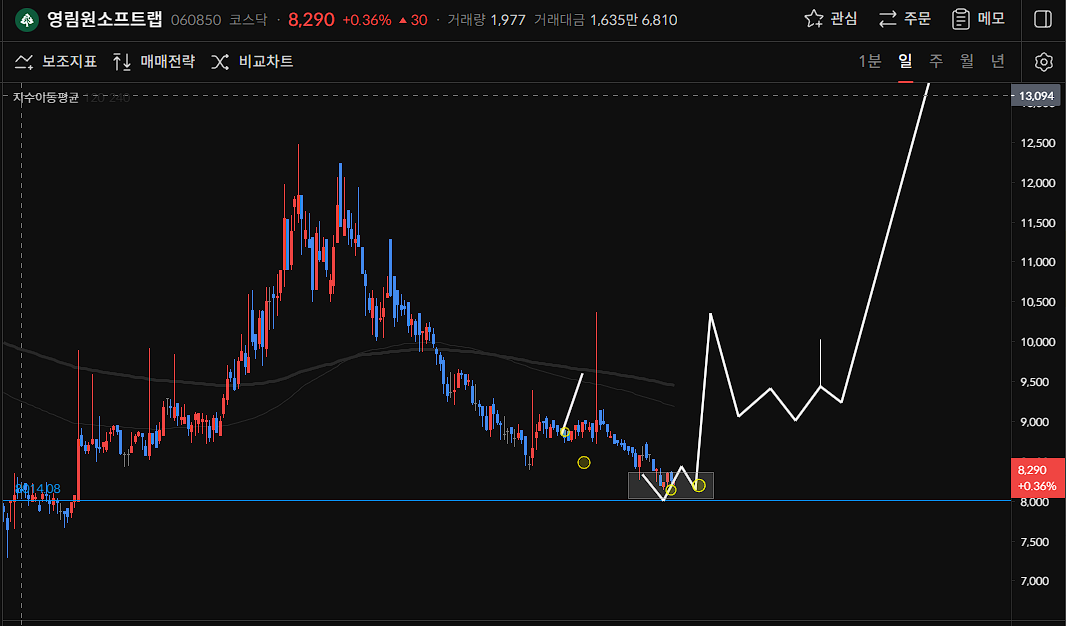Click the star icon for 관심
This screenshot has width=1066, height=626.
point(813,19)
